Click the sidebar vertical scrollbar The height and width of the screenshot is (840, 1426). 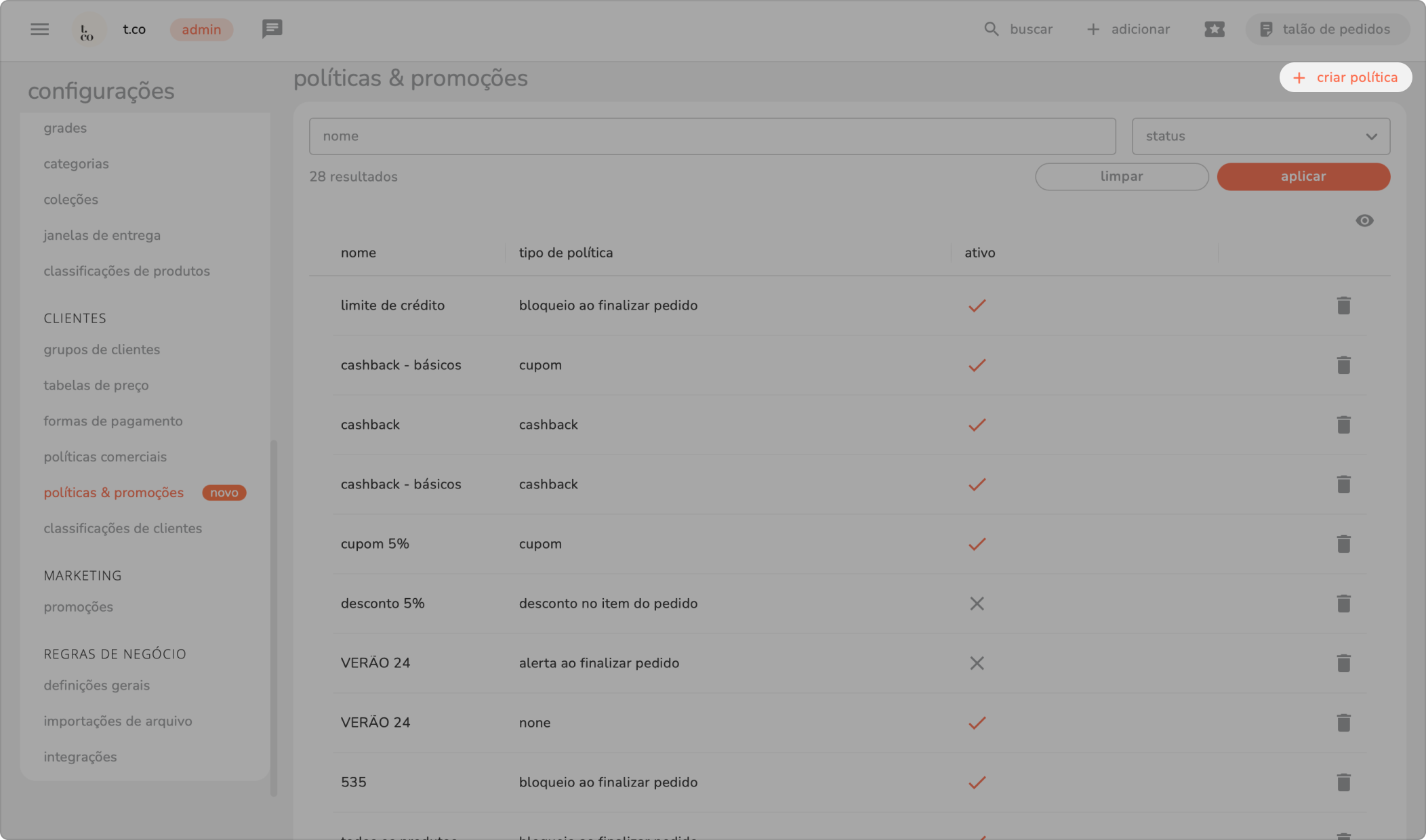[x=274, y=616]
